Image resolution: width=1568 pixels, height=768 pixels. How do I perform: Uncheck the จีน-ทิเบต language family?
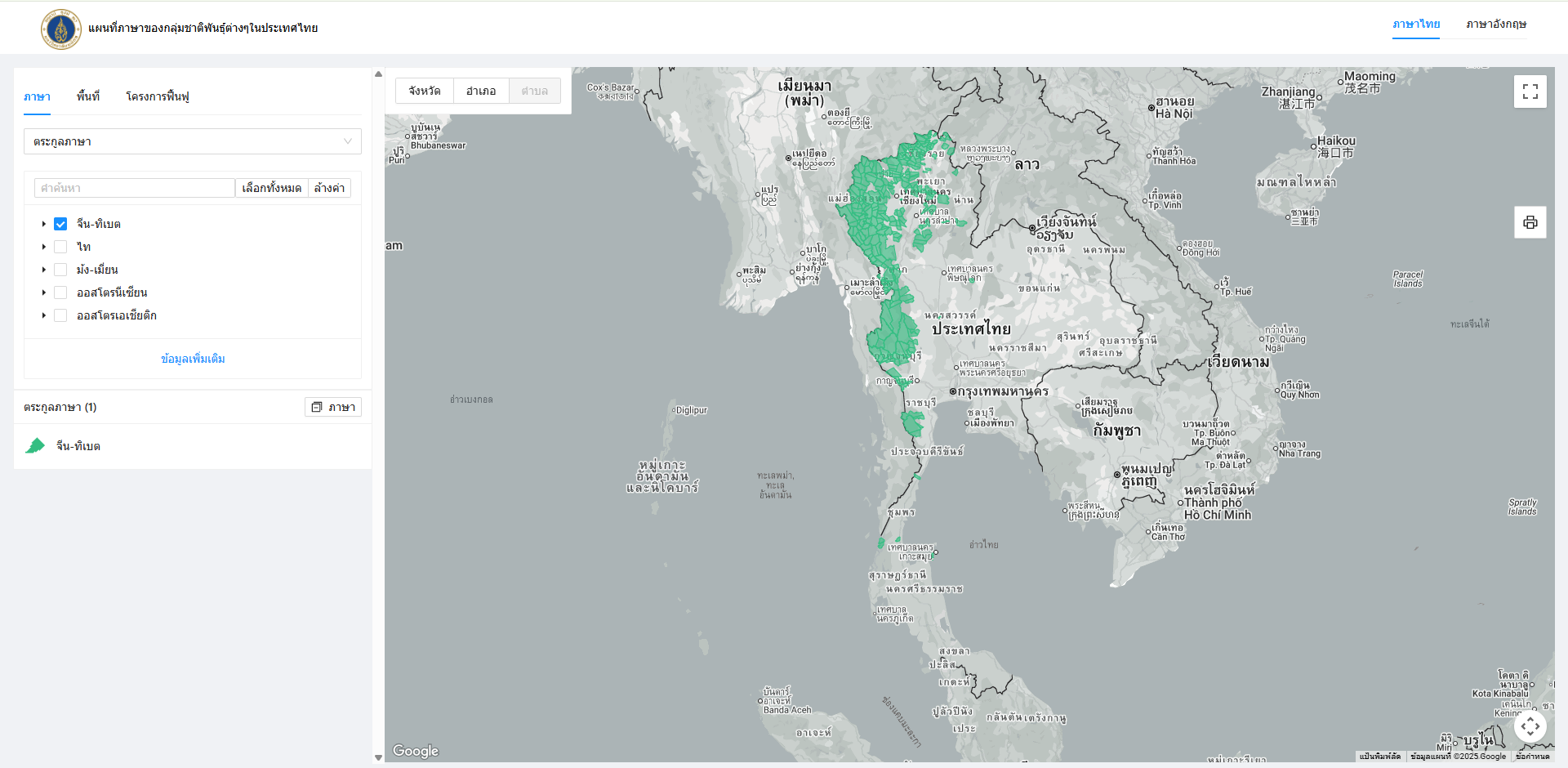(x=60, y=224)
